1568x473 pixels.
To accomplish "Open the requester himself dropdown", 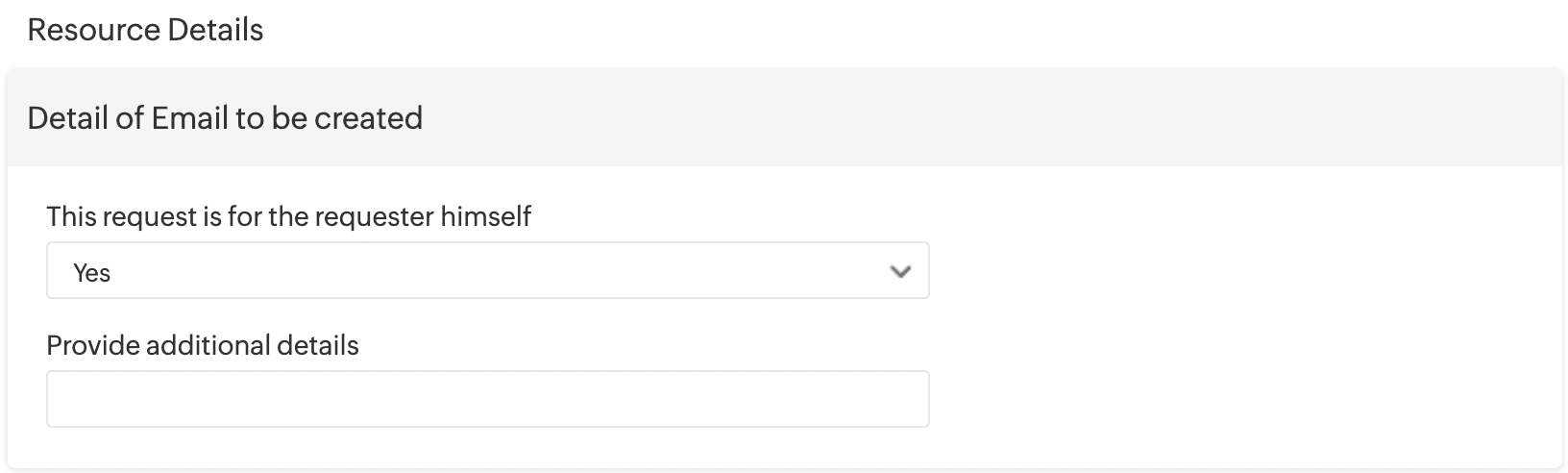I will [487, 271].
